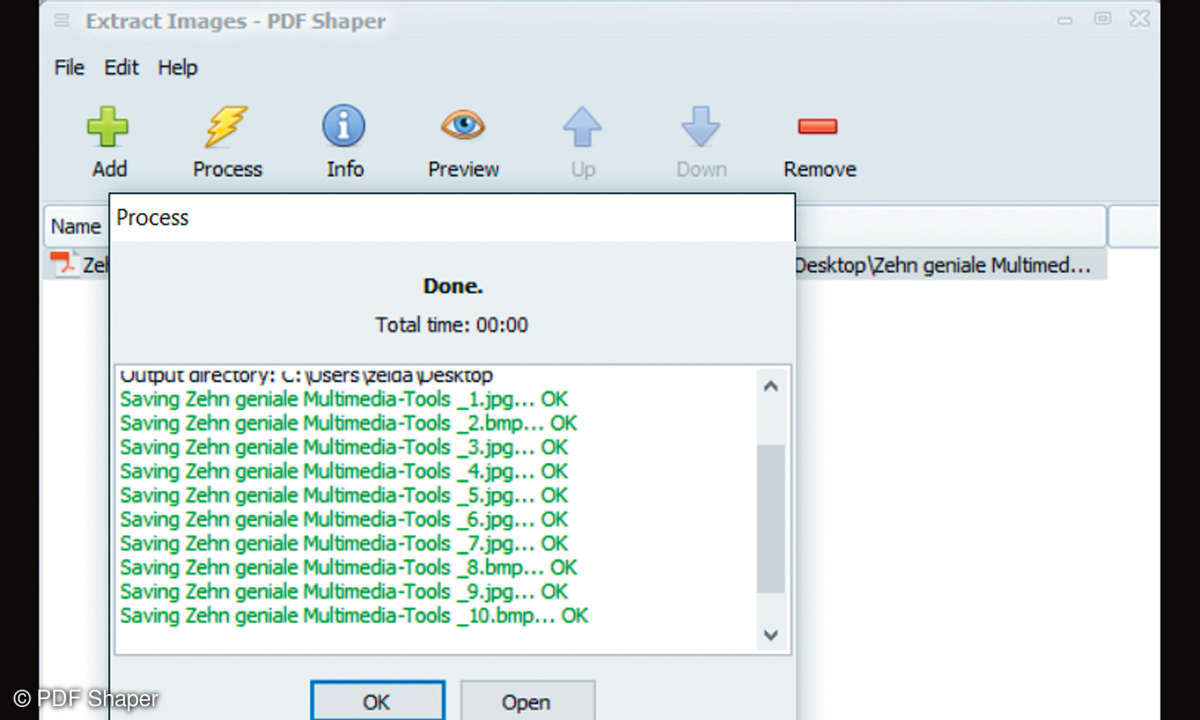
Task: Maximize the PDF Shaper window
Action: pos(1103,18)
